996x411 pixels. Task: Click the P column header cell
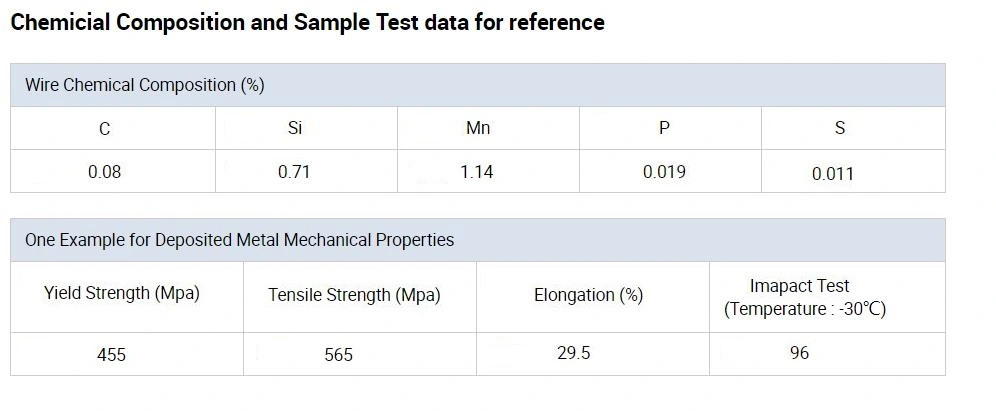pos(663,128)
